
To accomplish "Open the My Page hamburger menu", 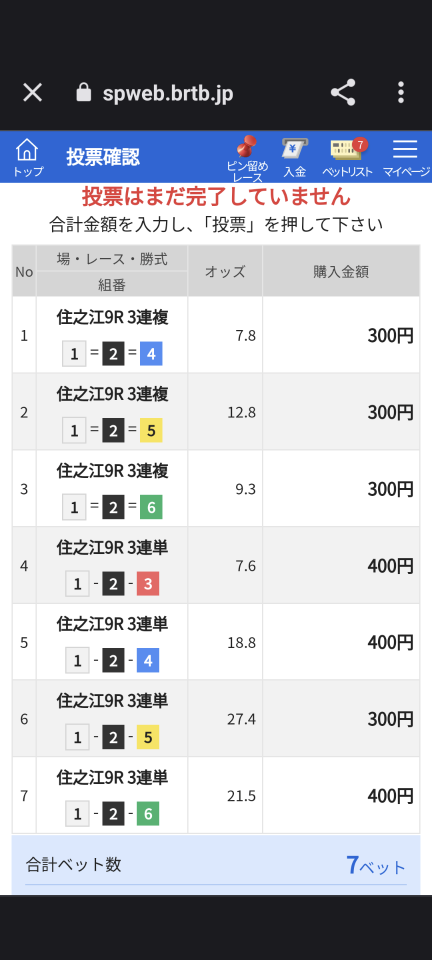I will tap(406, 158).
